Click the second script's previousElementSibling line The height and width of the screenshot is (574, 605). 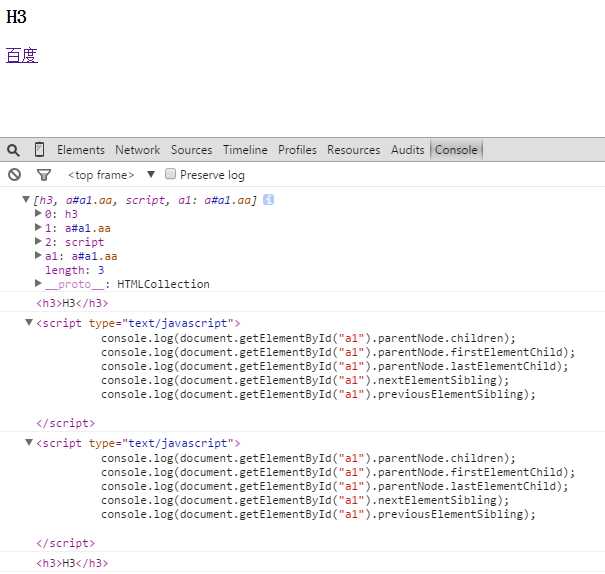318,514
